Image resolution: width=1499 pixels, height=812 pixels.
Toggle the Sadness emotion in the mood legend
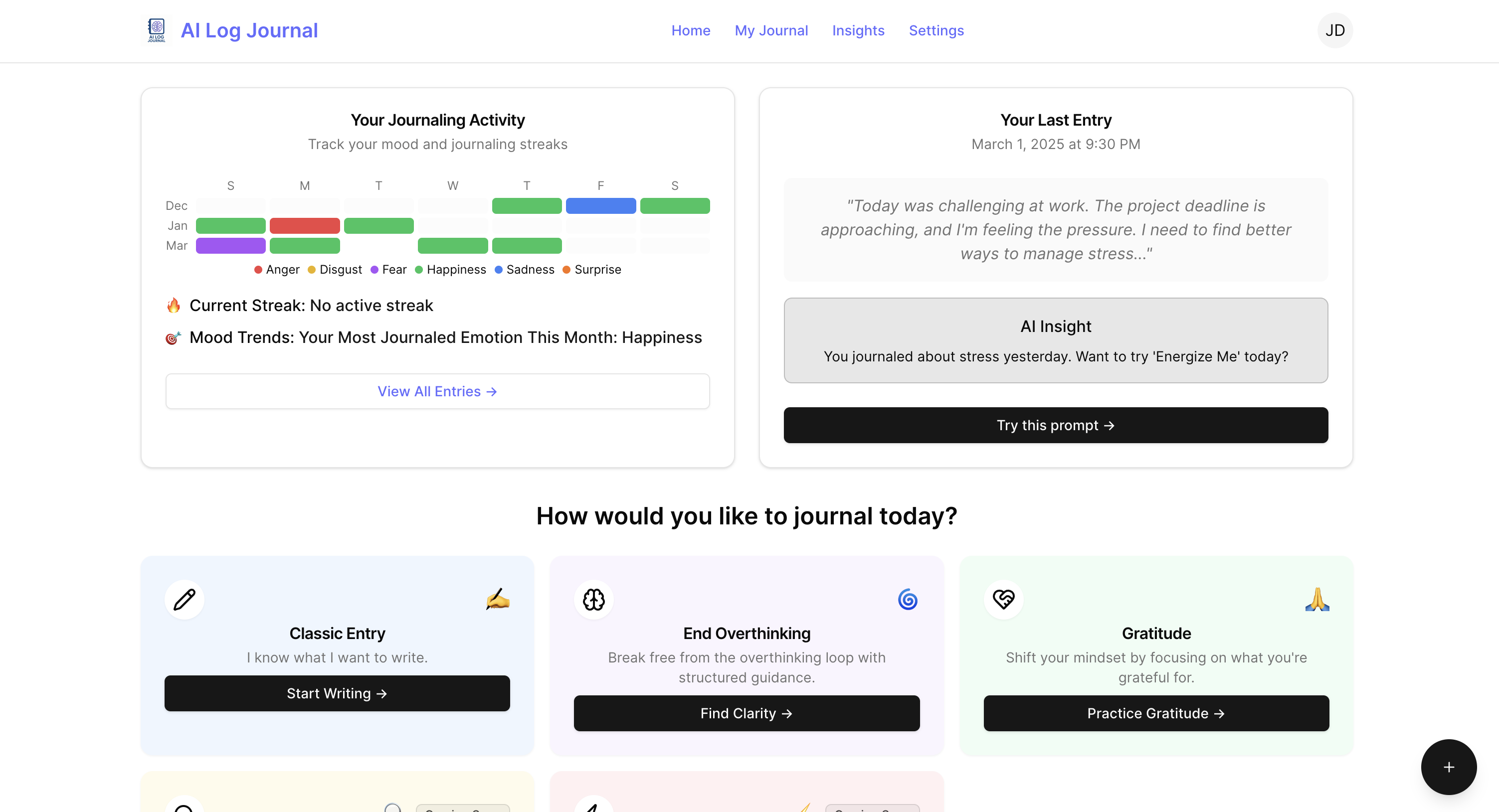pos(524,269)
